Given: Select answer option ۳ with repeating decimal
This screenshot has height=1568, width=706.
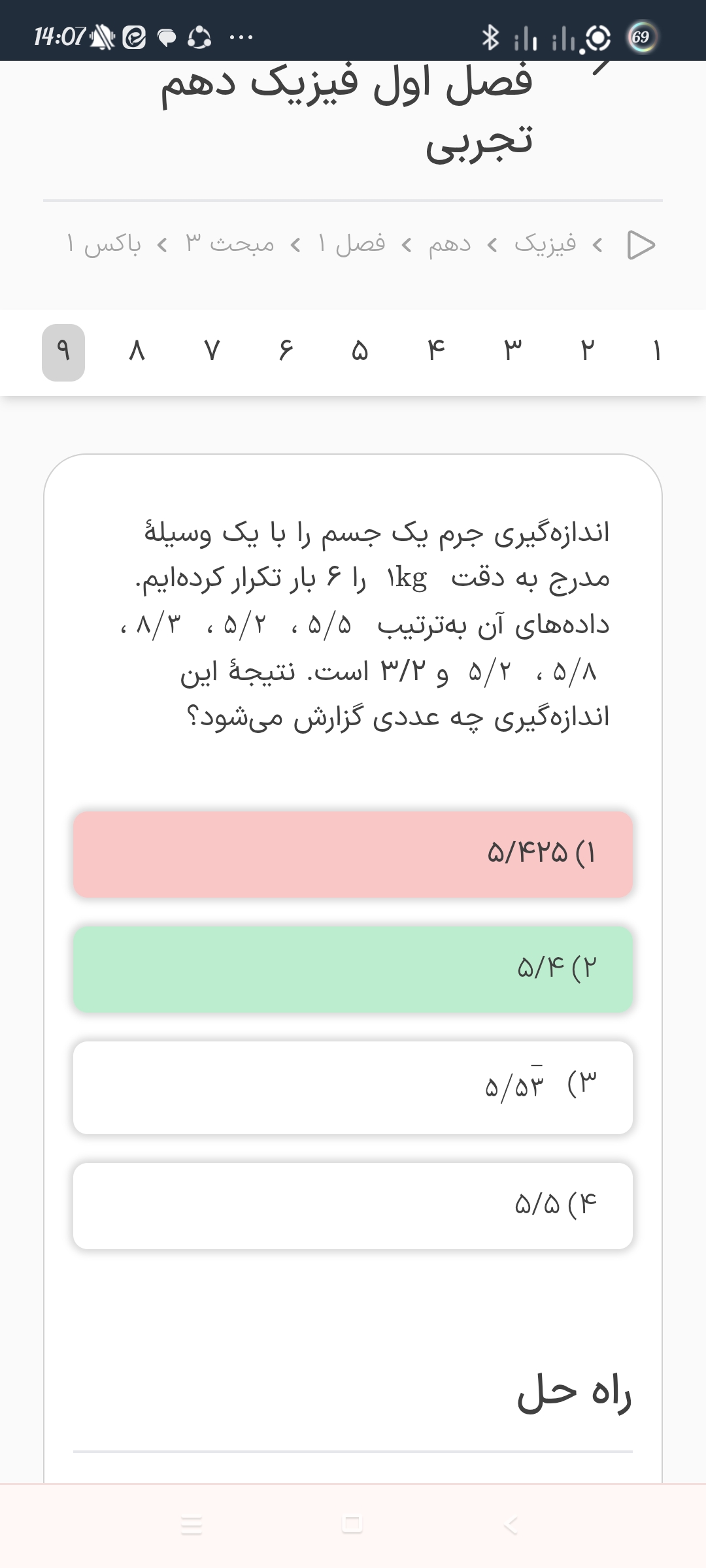Looking at the screenshot, I should (353, 1087).
